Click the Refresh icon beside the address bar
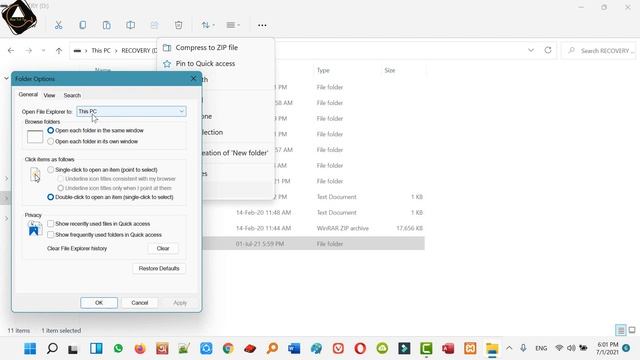 click(548, 50)
